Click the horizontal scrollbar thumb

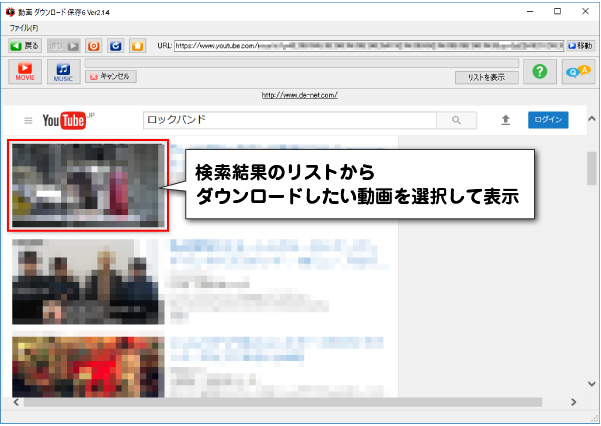(283, 402)
